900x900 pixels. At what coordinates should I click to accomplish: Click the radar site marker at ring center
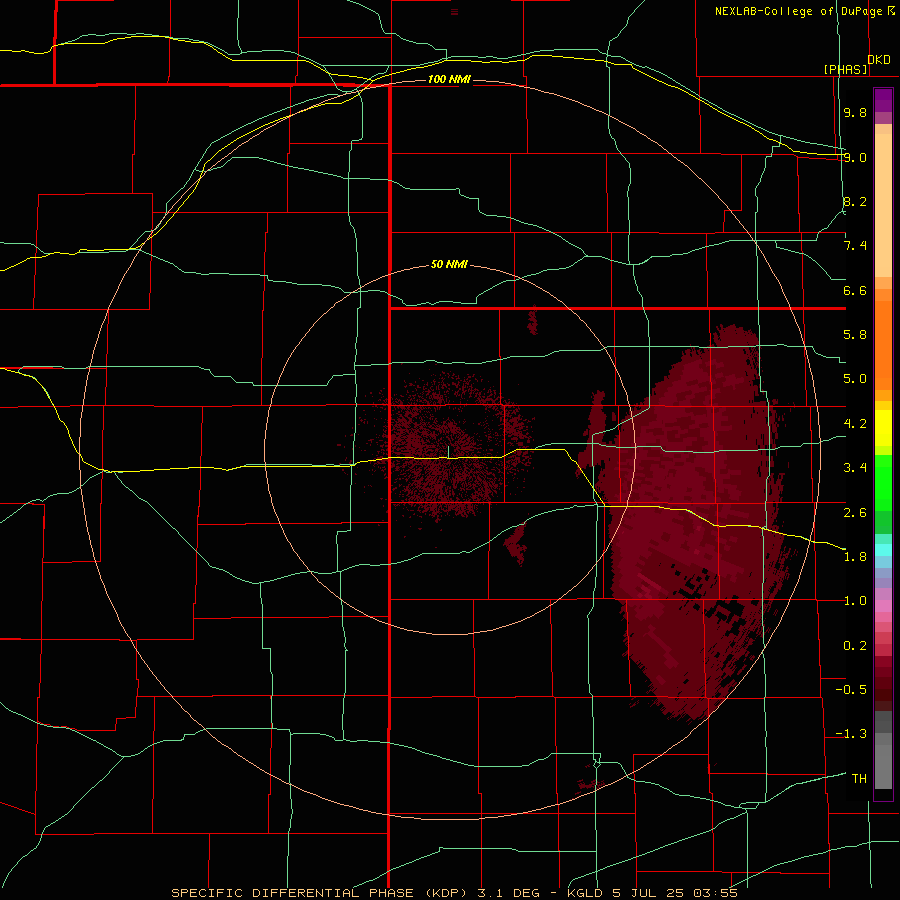[448, 452]
